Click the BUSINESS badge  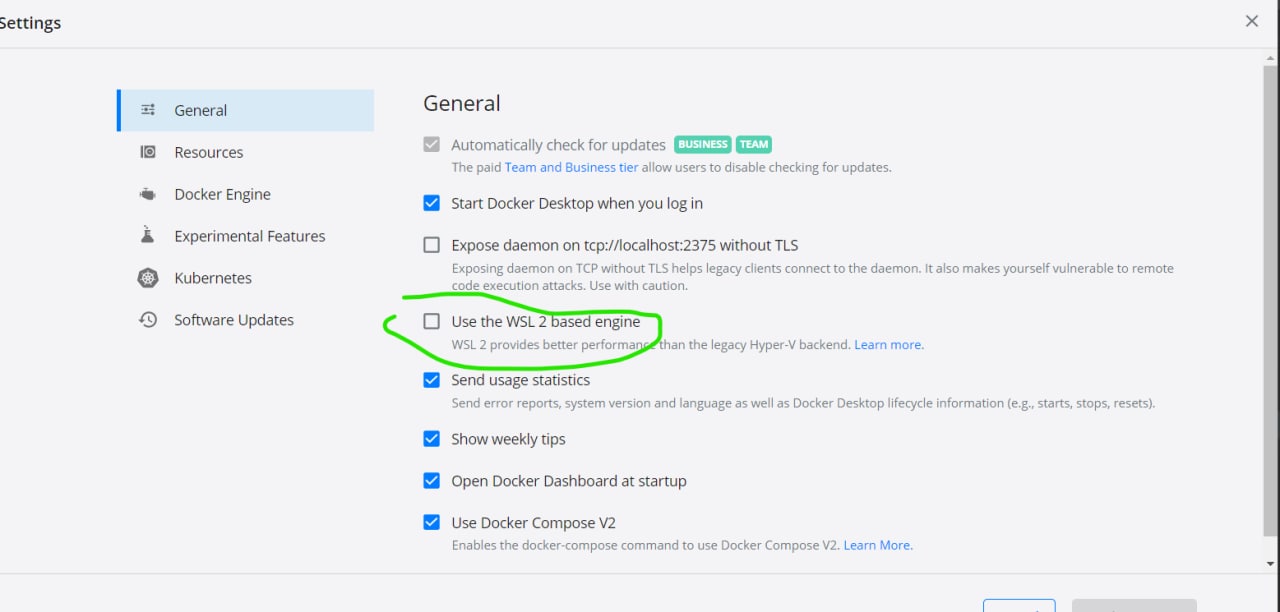(703, 144)
